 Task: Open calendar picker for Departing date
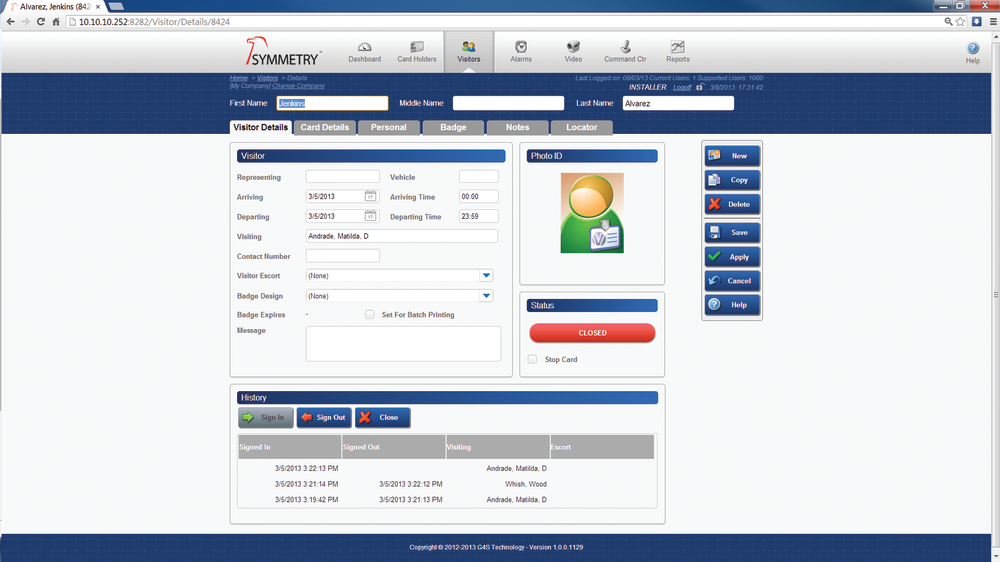click(x=371, y=216)
